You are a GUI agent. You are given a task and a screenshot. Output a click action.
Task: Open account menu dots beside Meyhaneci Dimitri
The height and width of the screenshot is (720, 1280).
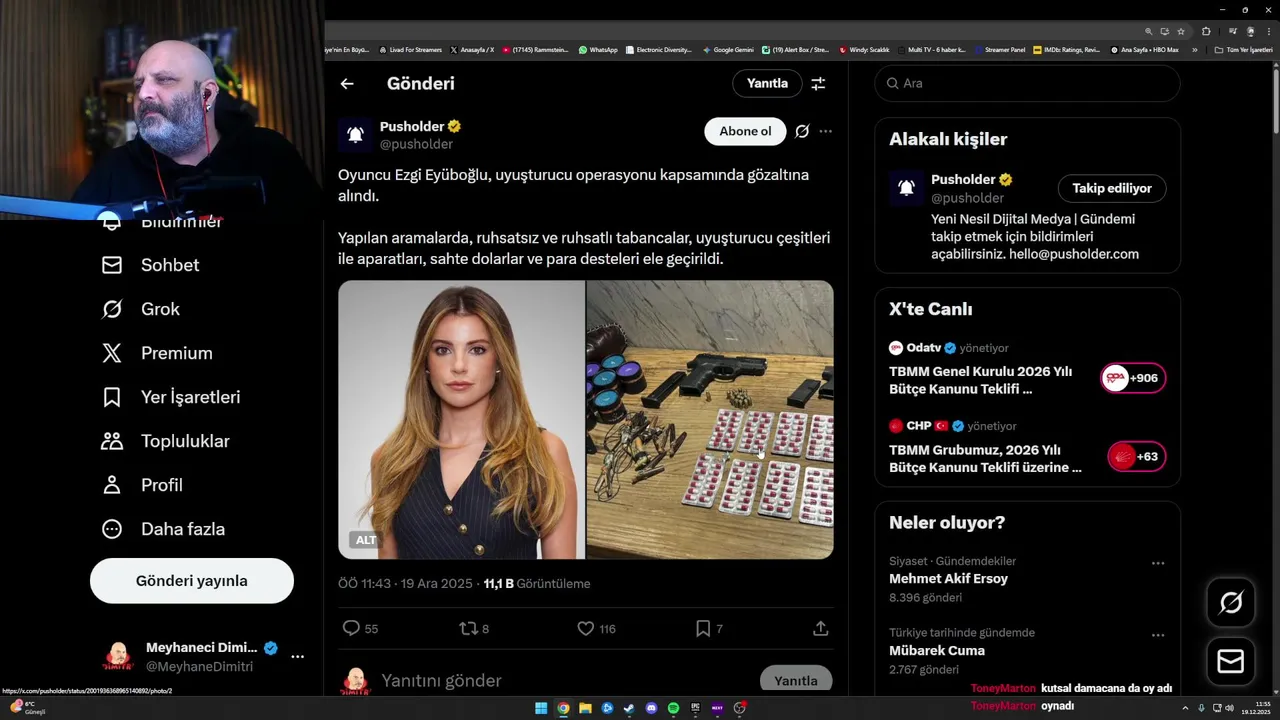298,657
